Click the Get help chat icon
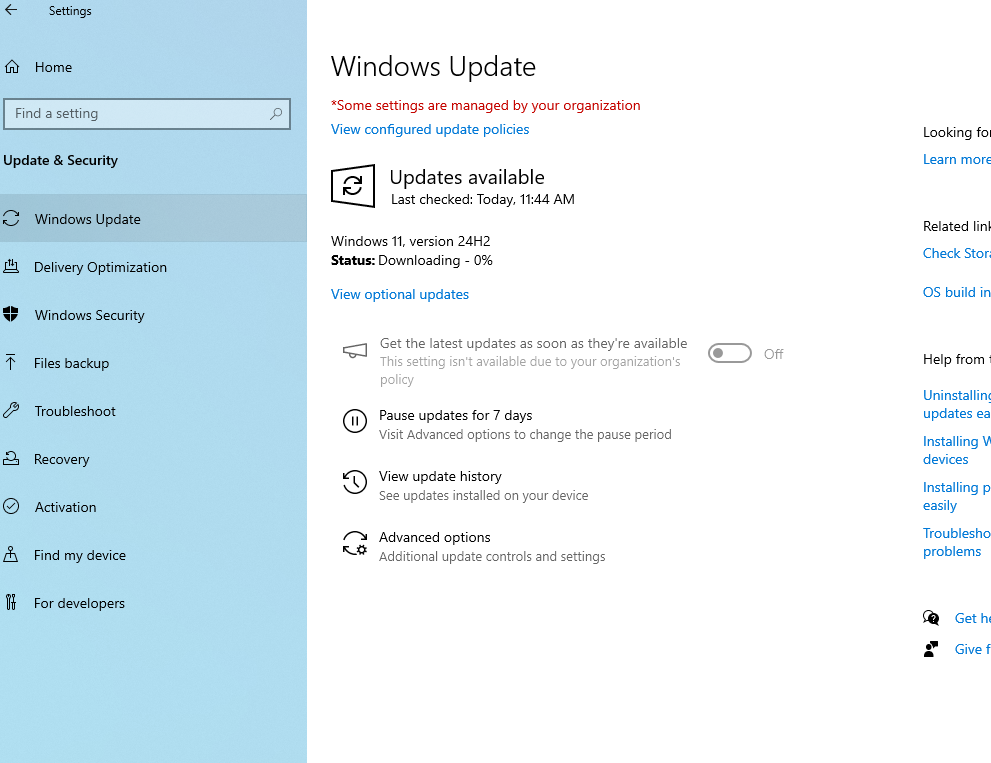 click(x=931, y=618)
